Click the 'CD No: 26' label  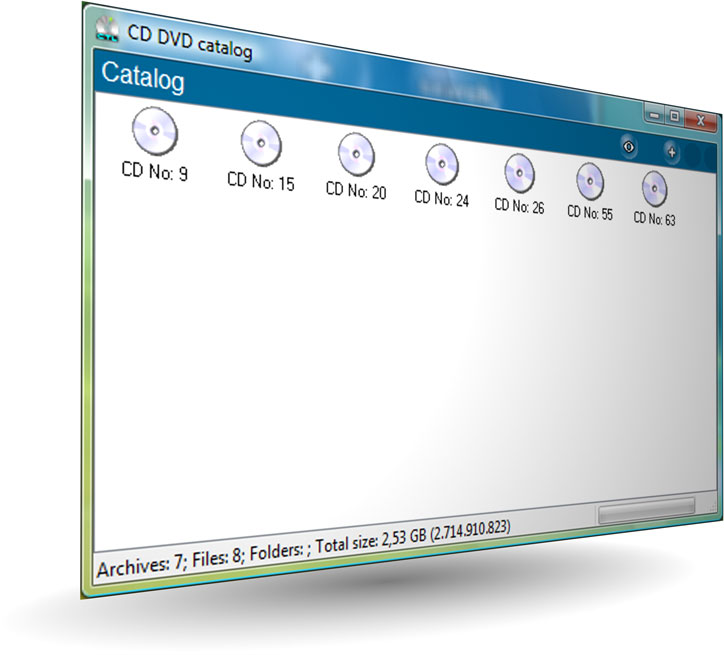click(x=519, y=206)
